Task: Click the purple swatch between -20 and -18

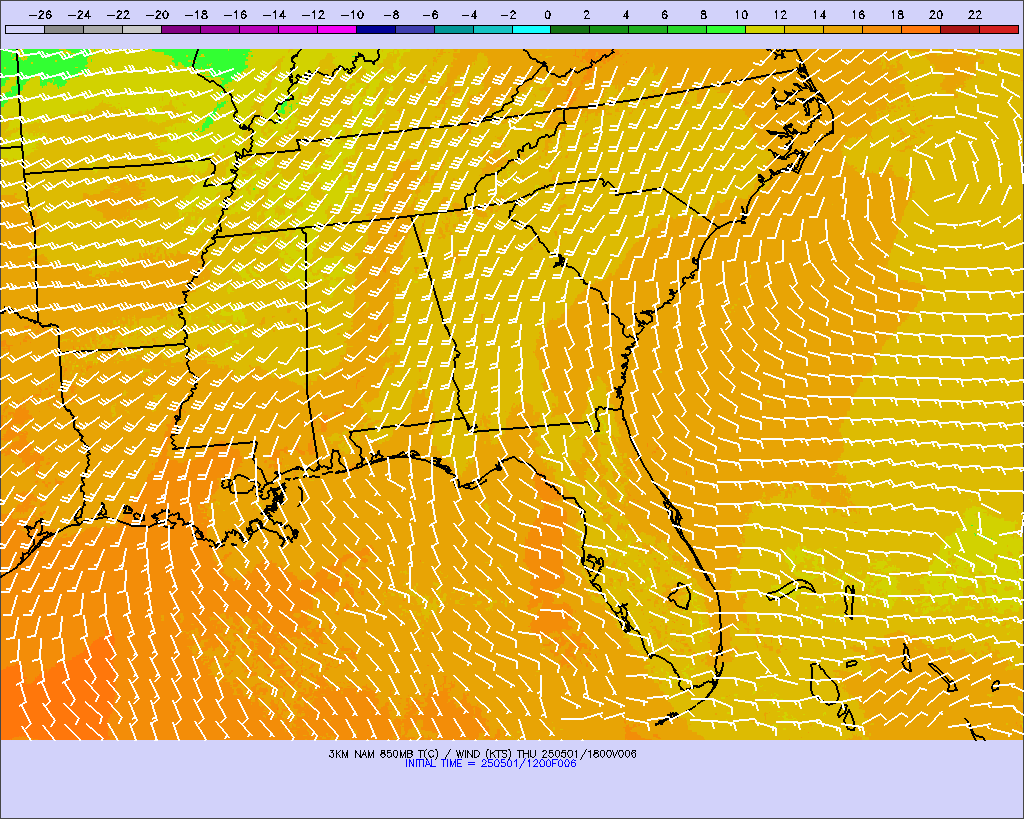Action: pyautogui.click(x=181, y=29)
